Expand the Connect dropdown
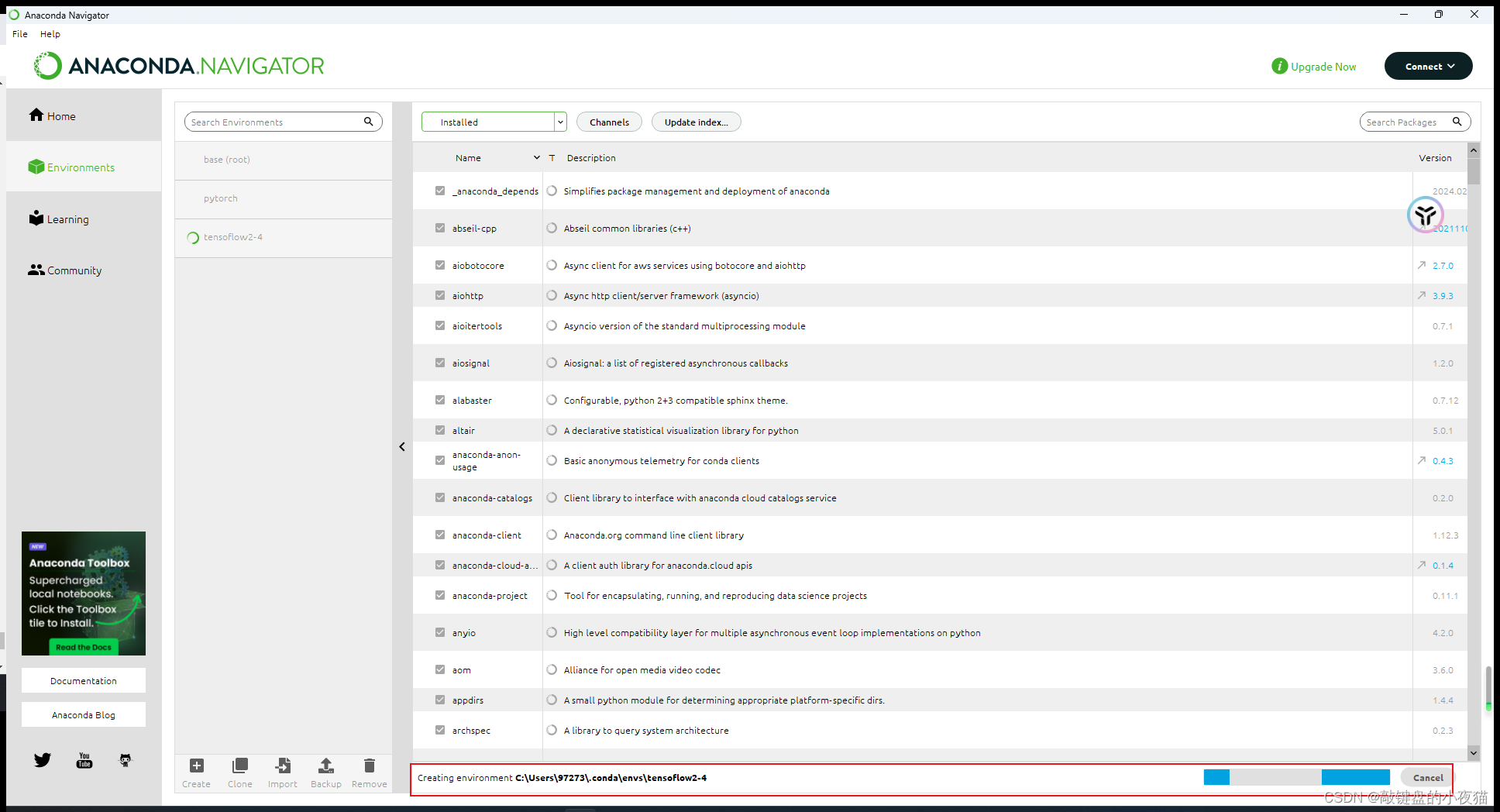Image resolution: width=1500 pixels, height=812 pixels. click(1428, 66)
